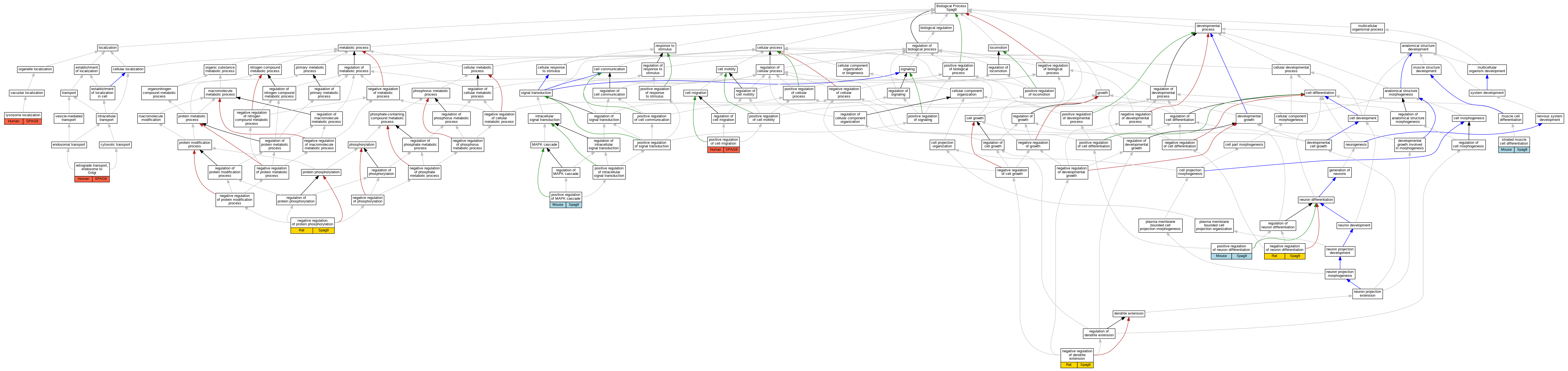Click "Rat" cell under negative regulation of protein phosphorylation
1568x371 pixels.
pos(301,231)
